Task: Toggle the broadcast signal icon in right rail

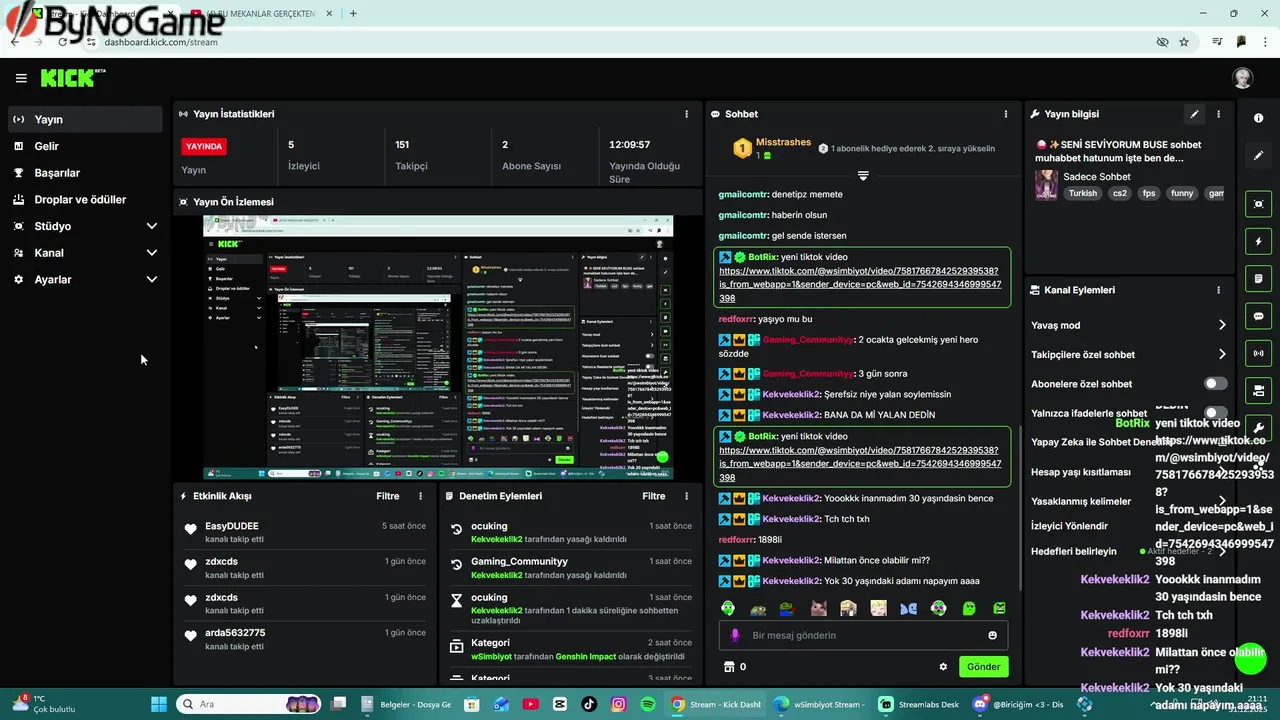Action: click(1258, 353)
